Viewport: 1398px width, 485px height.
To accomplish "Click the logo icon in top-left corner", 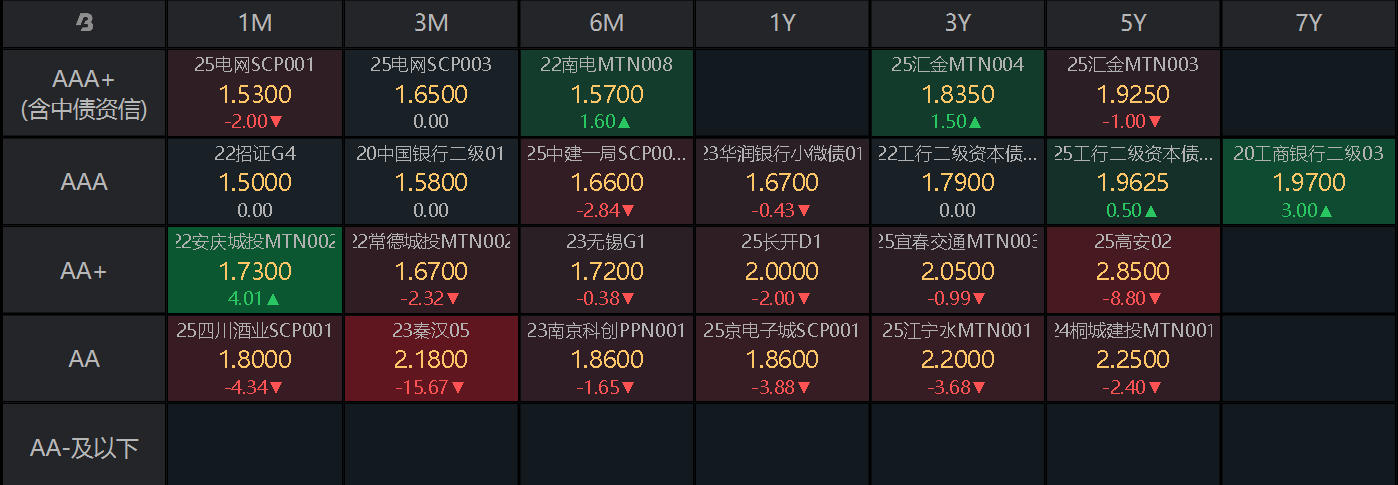I will (x=84, y=23).
